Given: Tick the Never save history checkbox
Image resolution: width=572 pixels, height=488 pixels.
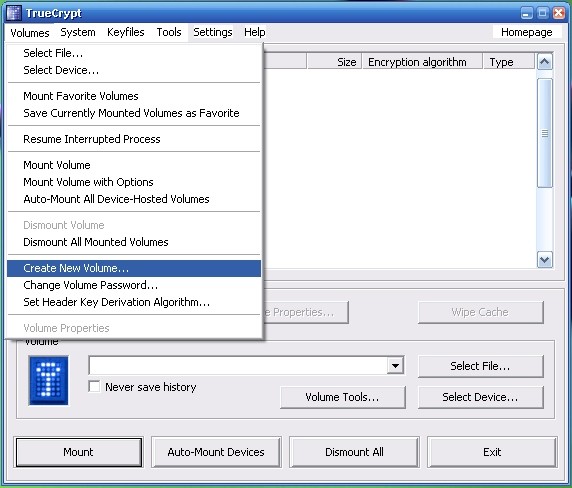Looking at the screenshot, I should (x=94, y=386).
